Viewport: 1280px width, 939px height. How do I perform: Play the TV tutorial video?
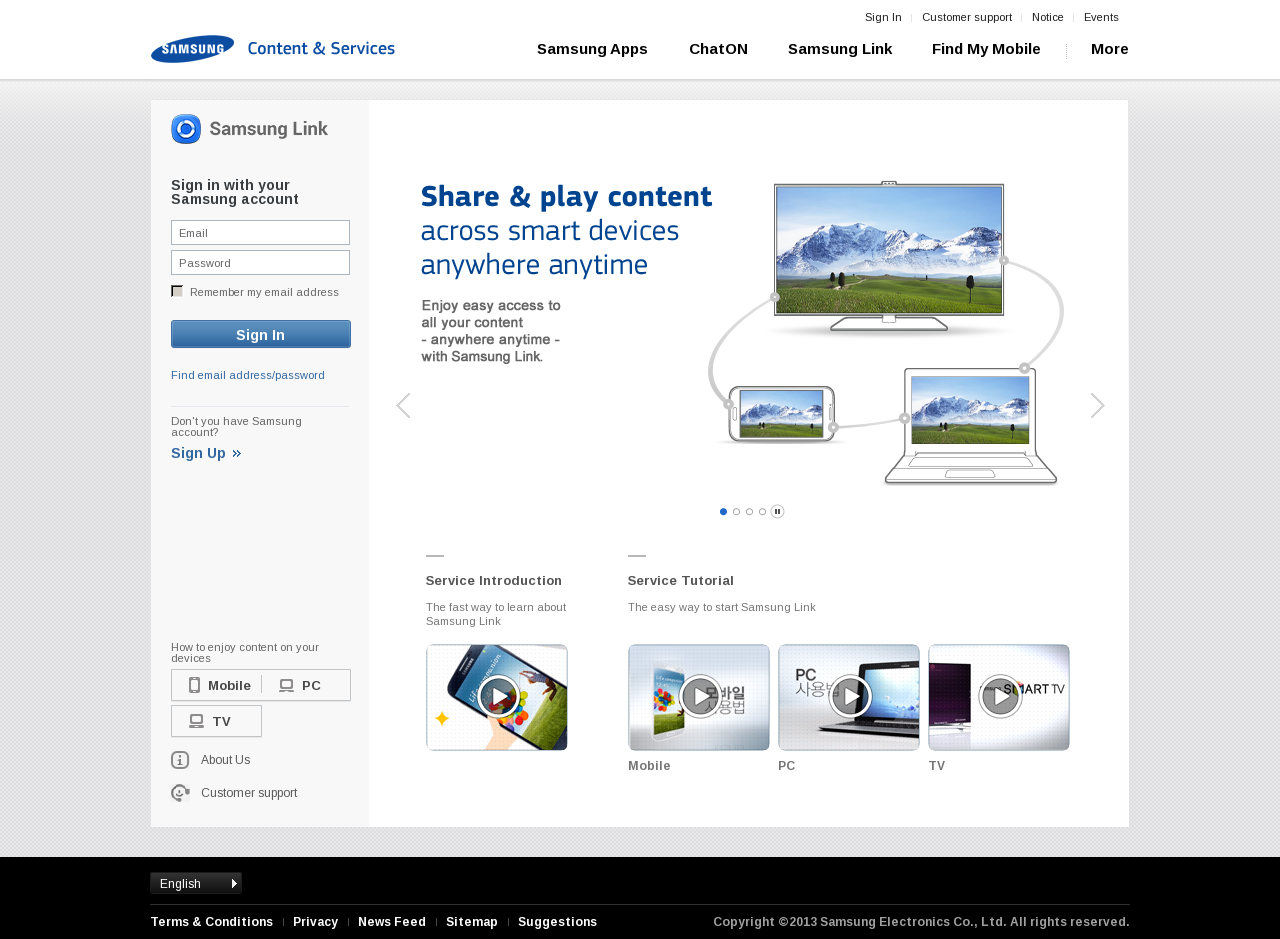(x=999, y=697)
